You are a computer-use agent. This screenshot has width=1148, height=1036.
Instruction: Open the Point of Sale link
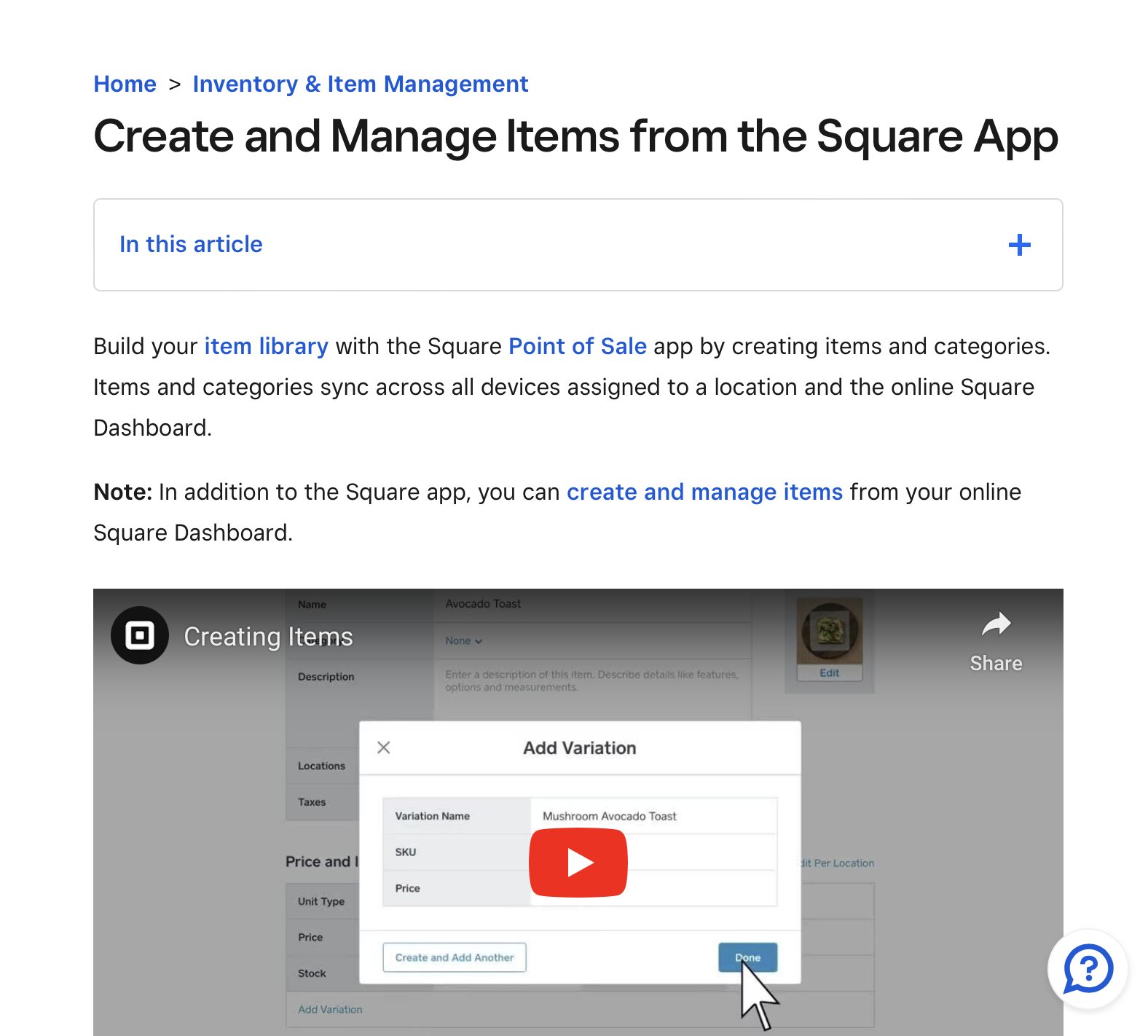(578, 346)
